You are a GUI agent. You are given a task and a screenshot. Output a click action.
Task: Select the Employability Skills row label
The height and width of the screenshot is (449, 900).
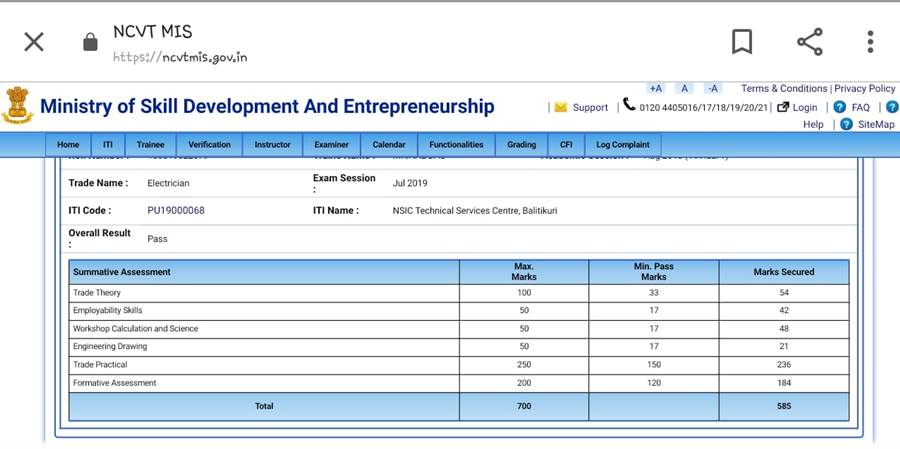click(x=107, y=311)
